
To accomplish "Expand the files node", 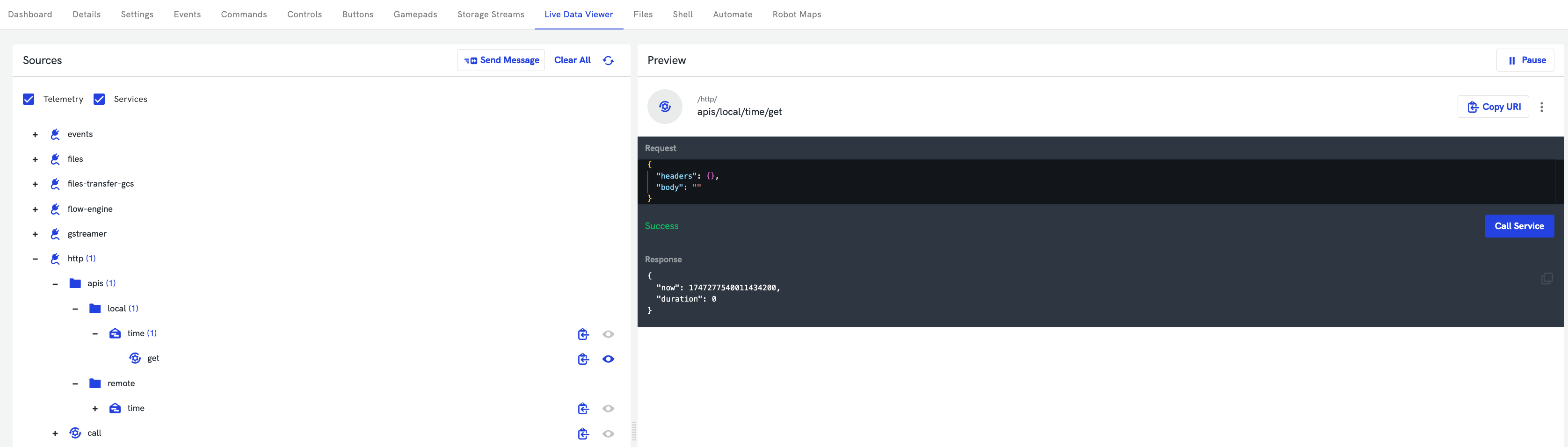I will [35, 160].
